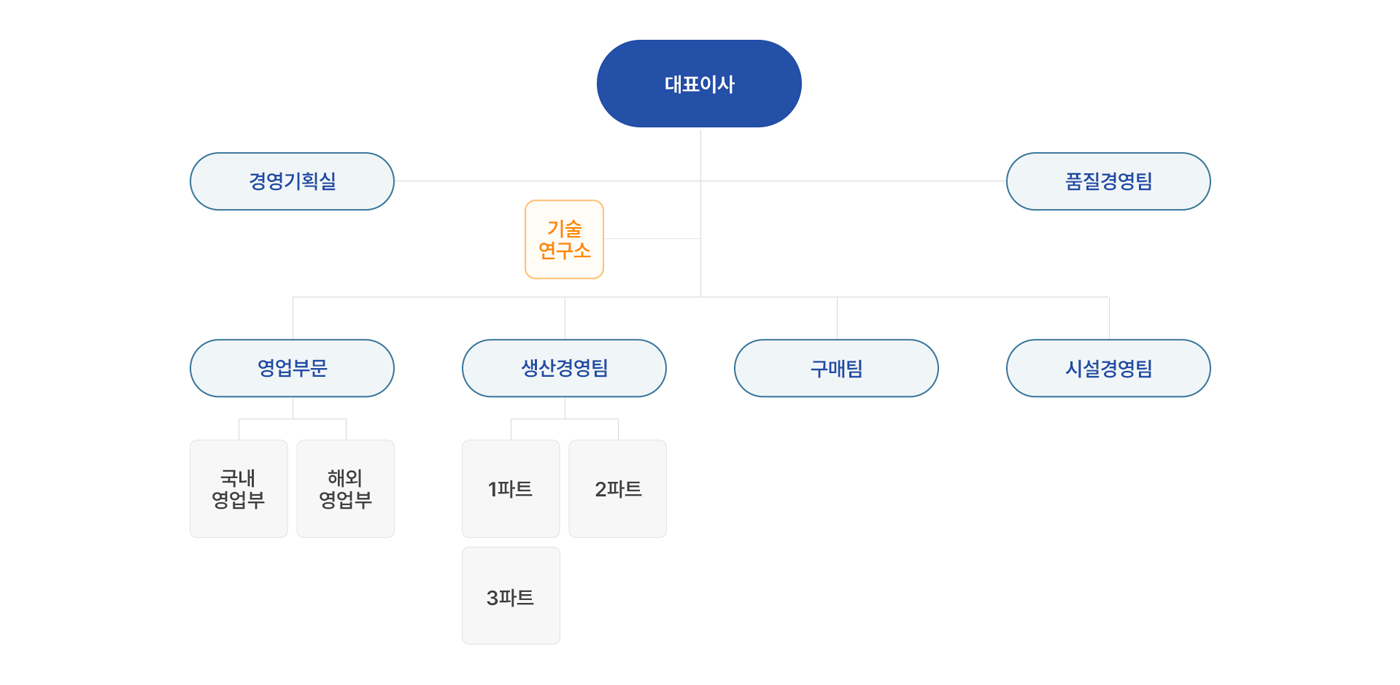Click the orange 기술연구소 box
This screenshot has height=685, width=1400.
tap(564, 239)
